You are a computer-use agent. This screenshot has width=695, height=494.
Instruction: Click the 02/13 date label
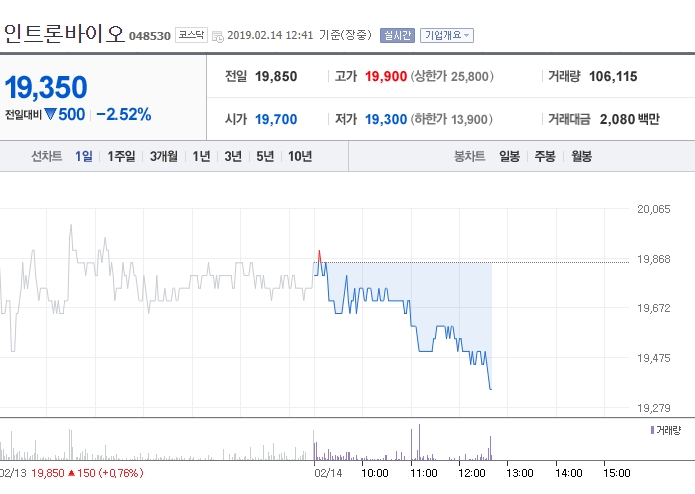point(13,473)
